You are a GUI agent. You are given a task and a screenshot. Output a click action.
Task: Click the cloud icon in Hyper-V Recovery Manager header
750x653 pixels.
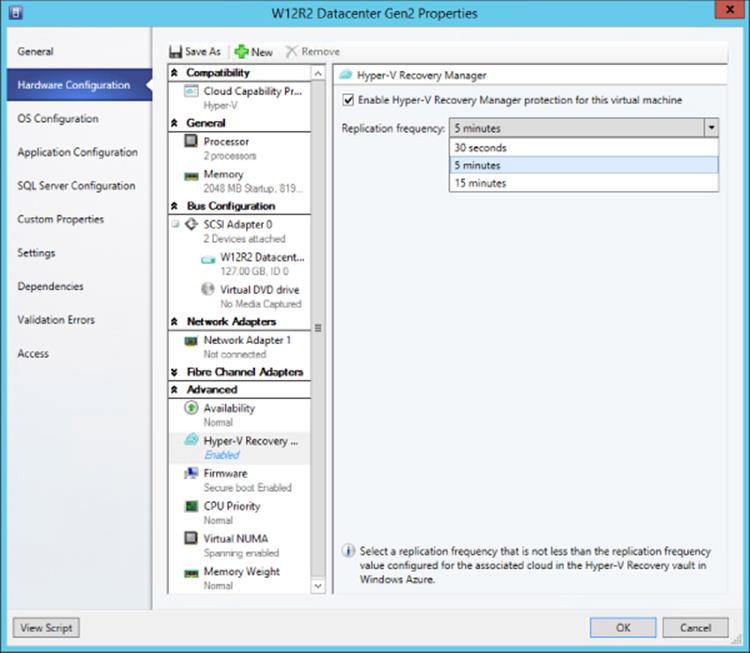pyautogui.click(x=346, y=75)
